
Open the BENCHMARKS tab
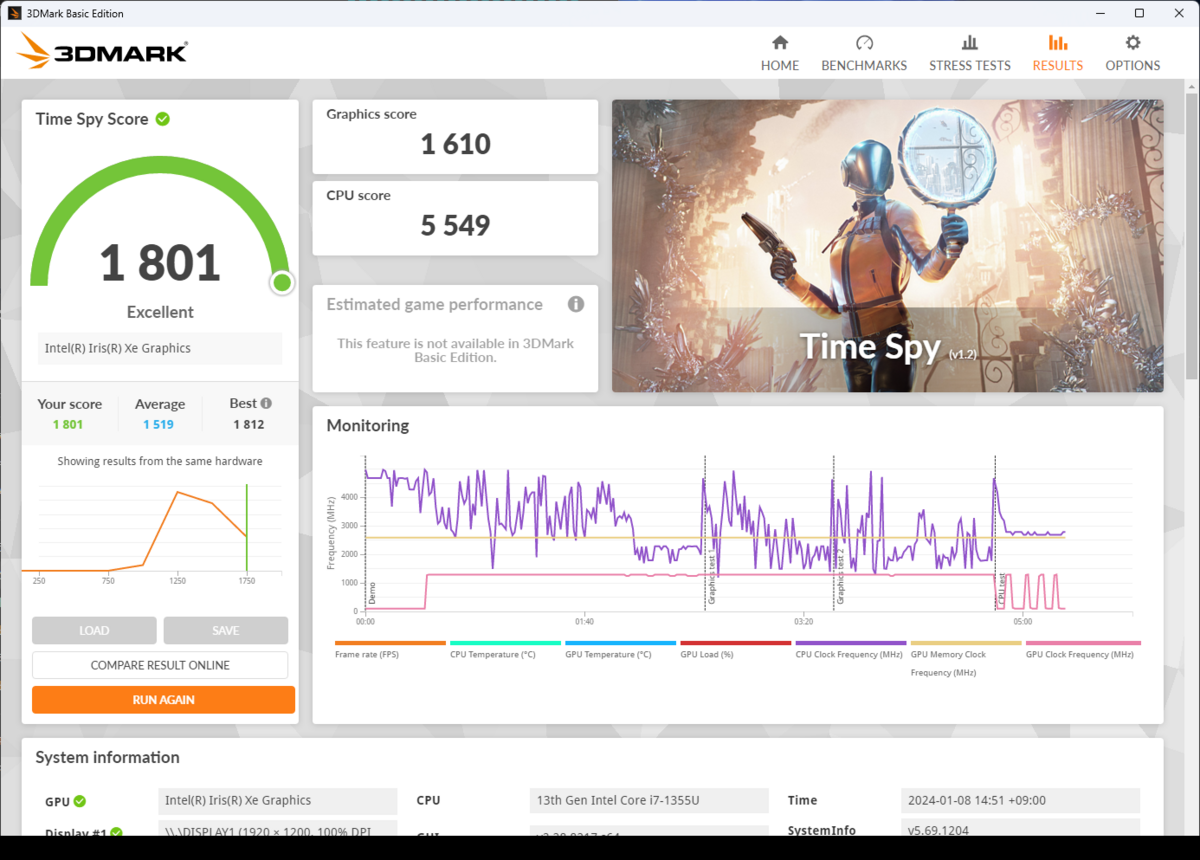pyautogui.click(x=864, y=53)
